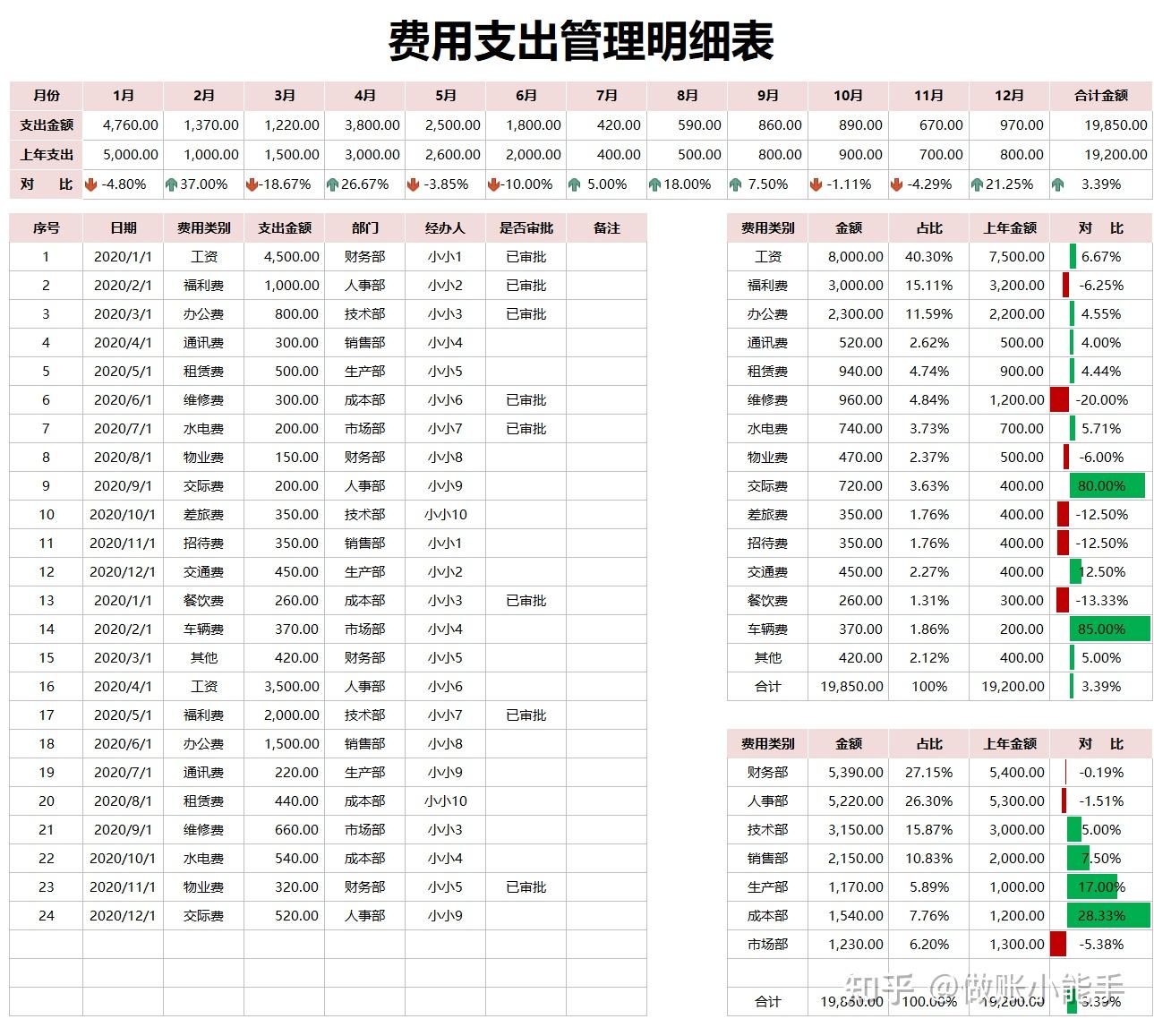Click the 合计金额 column header
This screenshot has height=1036, width=1154.
click(1102, 95)
